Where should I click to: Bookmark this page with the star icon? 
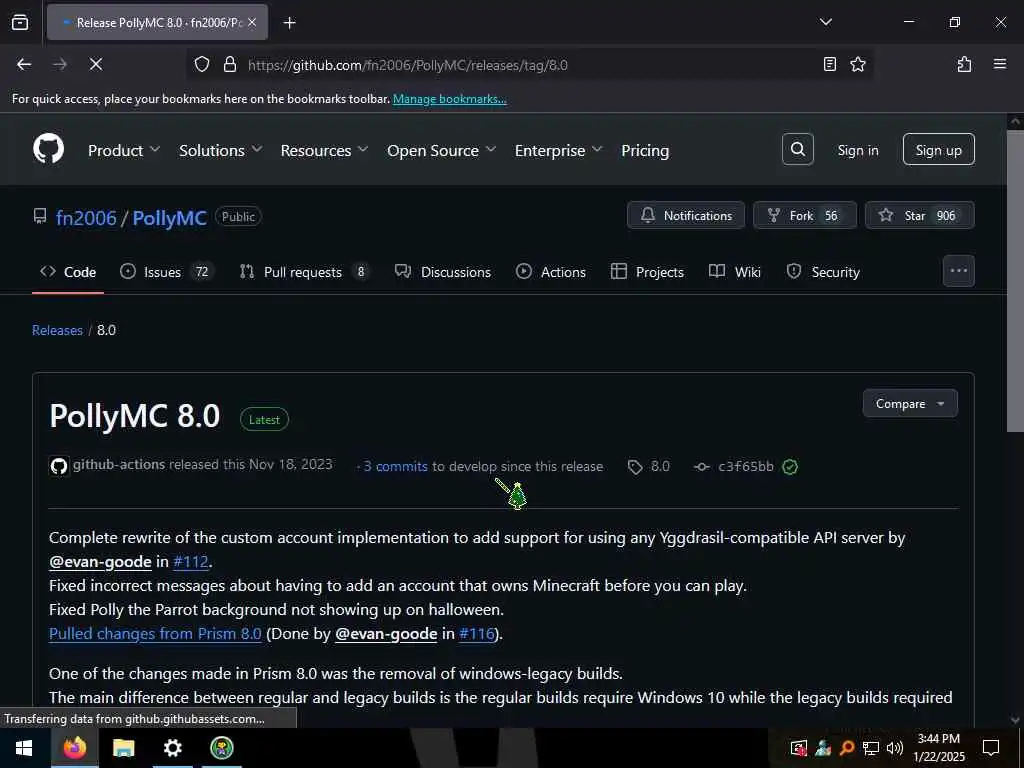pos(857,64)
